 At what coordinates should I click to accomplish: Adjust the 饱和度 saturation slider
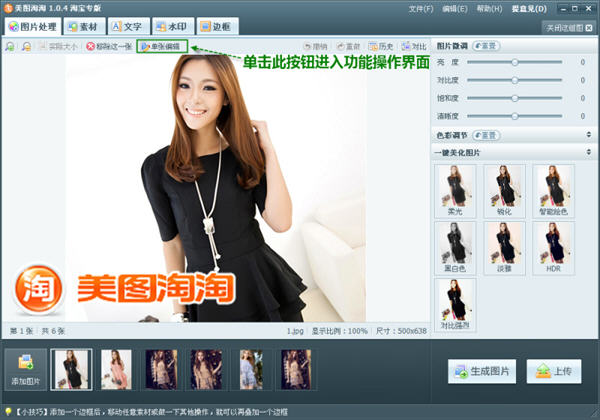tap(515, 98)
